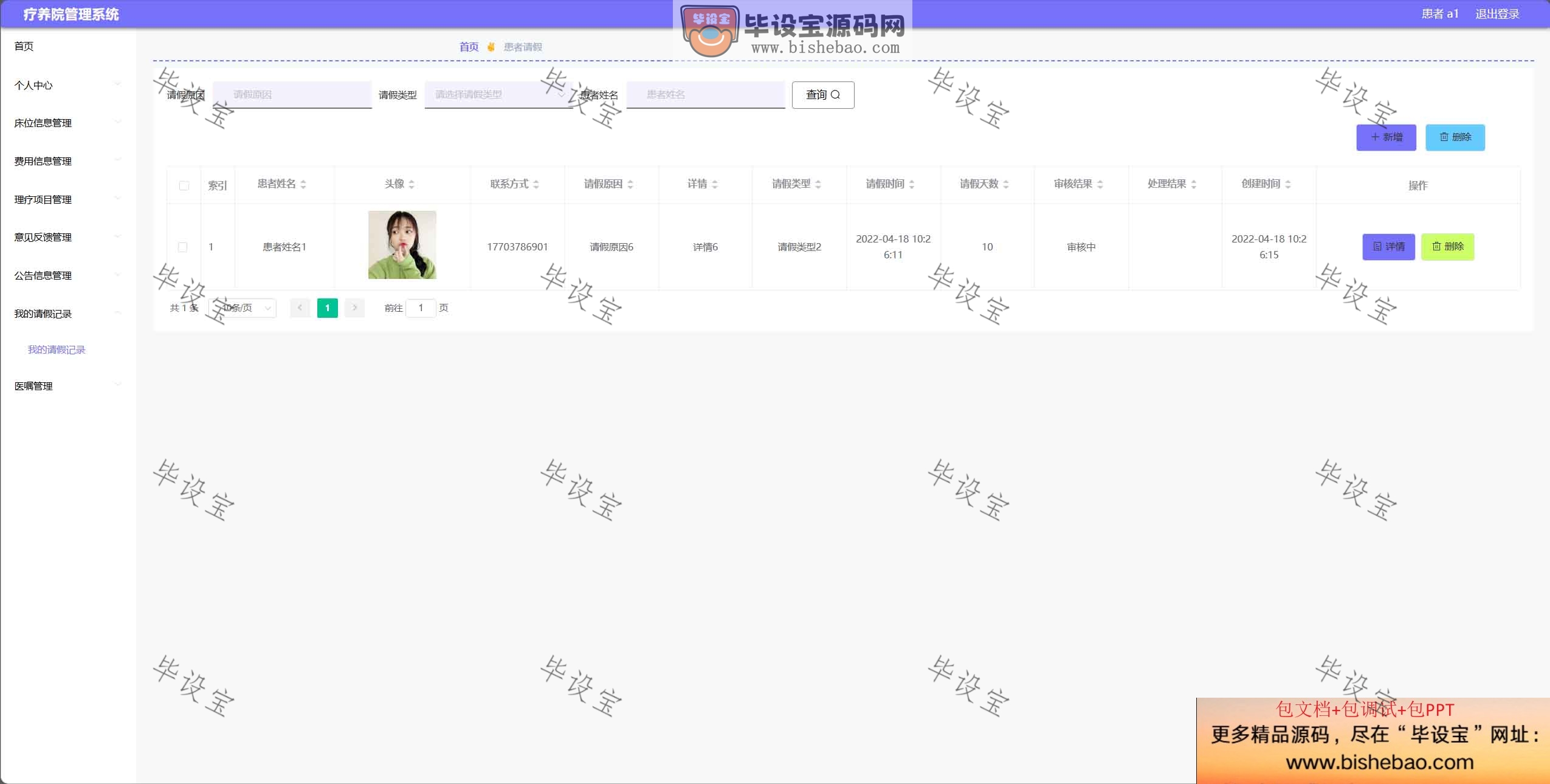Click 退出登录 in header

click(x=1497, y=14)
